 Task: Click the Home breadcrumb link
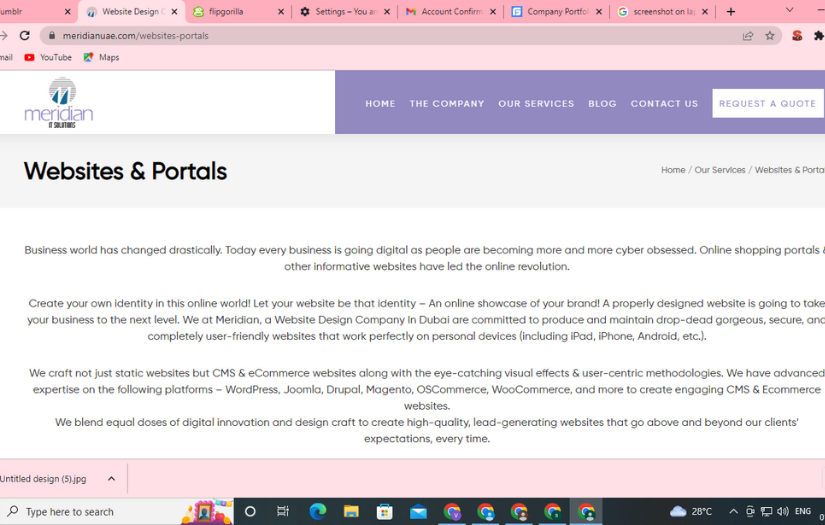673,170
